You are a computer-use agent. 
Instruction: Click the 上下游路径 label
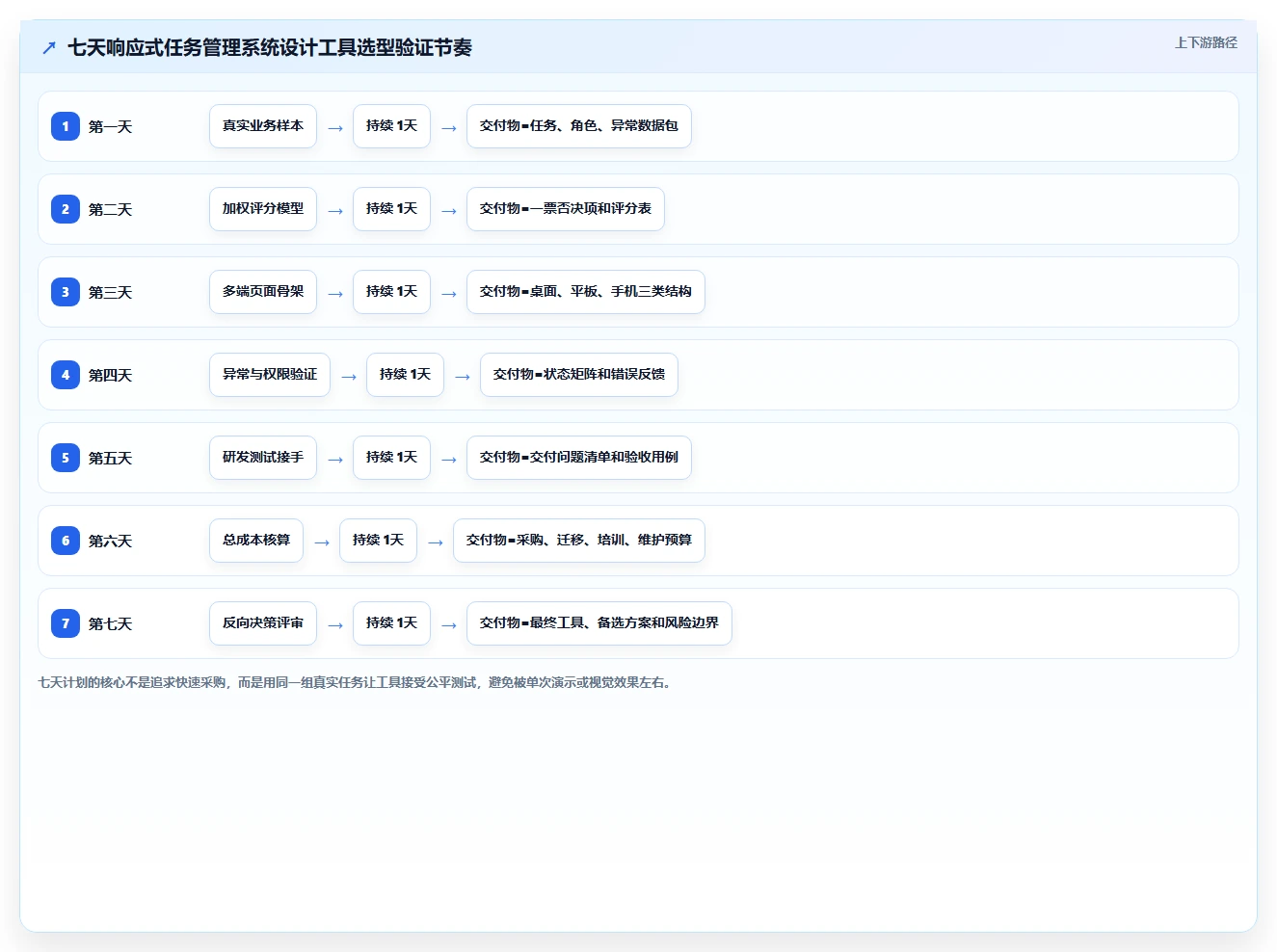(x=1206, y=42)
